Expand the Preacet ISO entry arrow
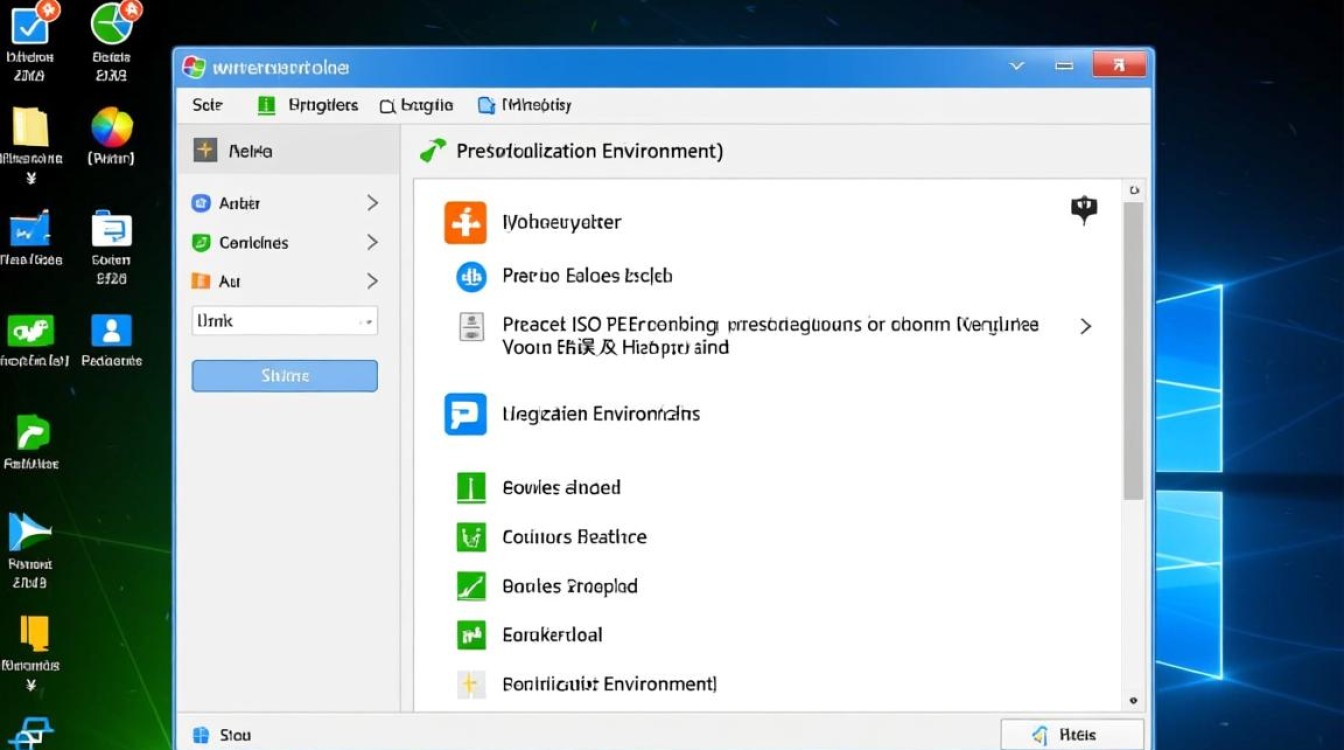The image size is (1344, 750). [1085, 326]
